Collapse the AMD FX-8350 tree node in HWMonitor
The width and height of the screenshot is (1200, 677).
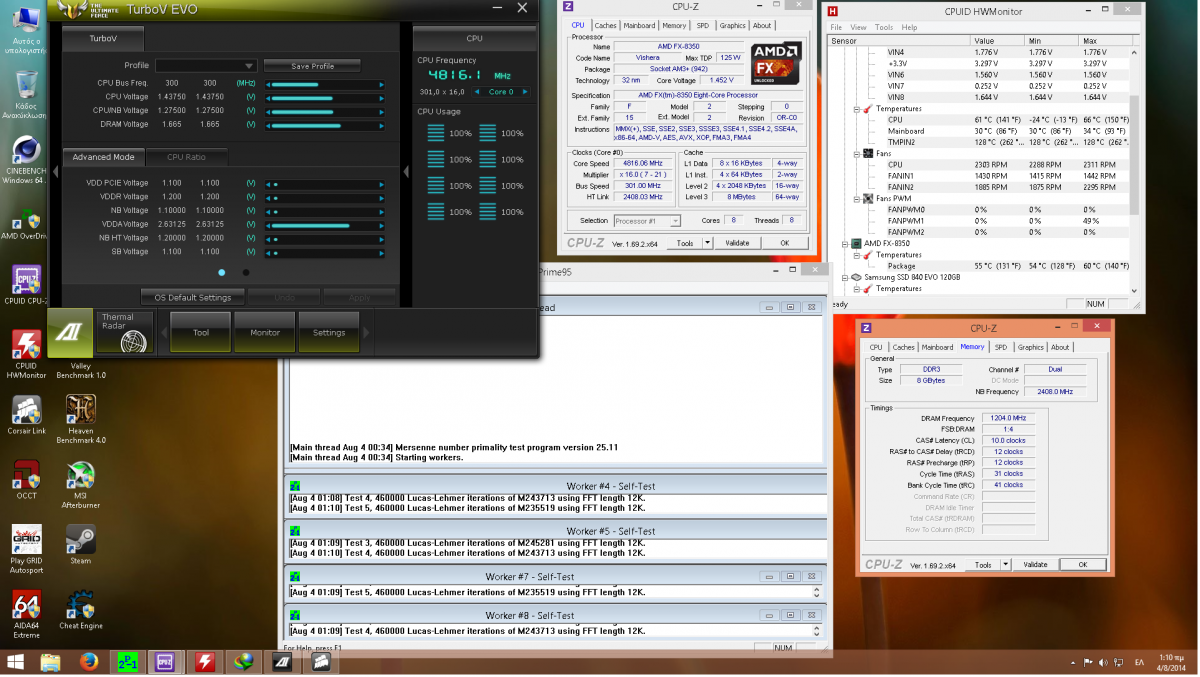(846, 244)
